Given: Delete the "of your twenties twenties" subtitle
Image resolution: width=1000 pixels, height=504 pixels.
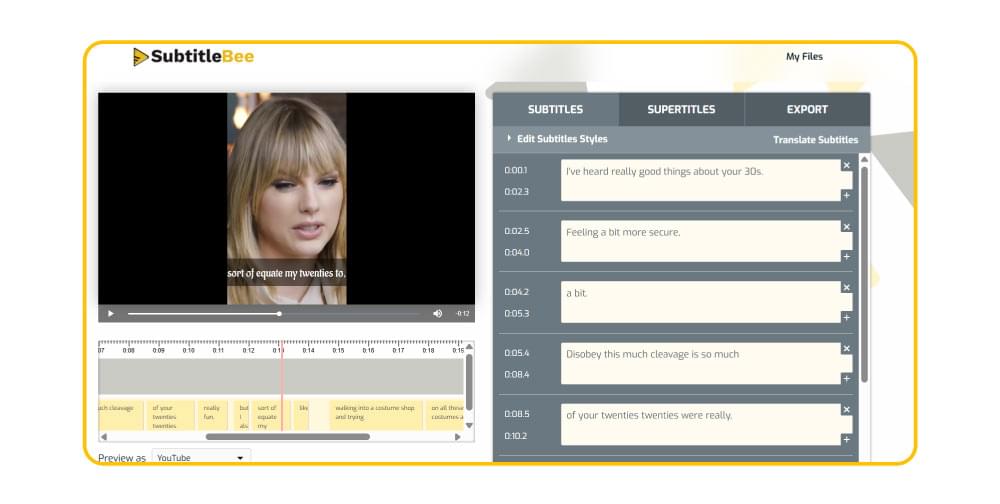Looking at the screenshot, I should tap(846, 410).
